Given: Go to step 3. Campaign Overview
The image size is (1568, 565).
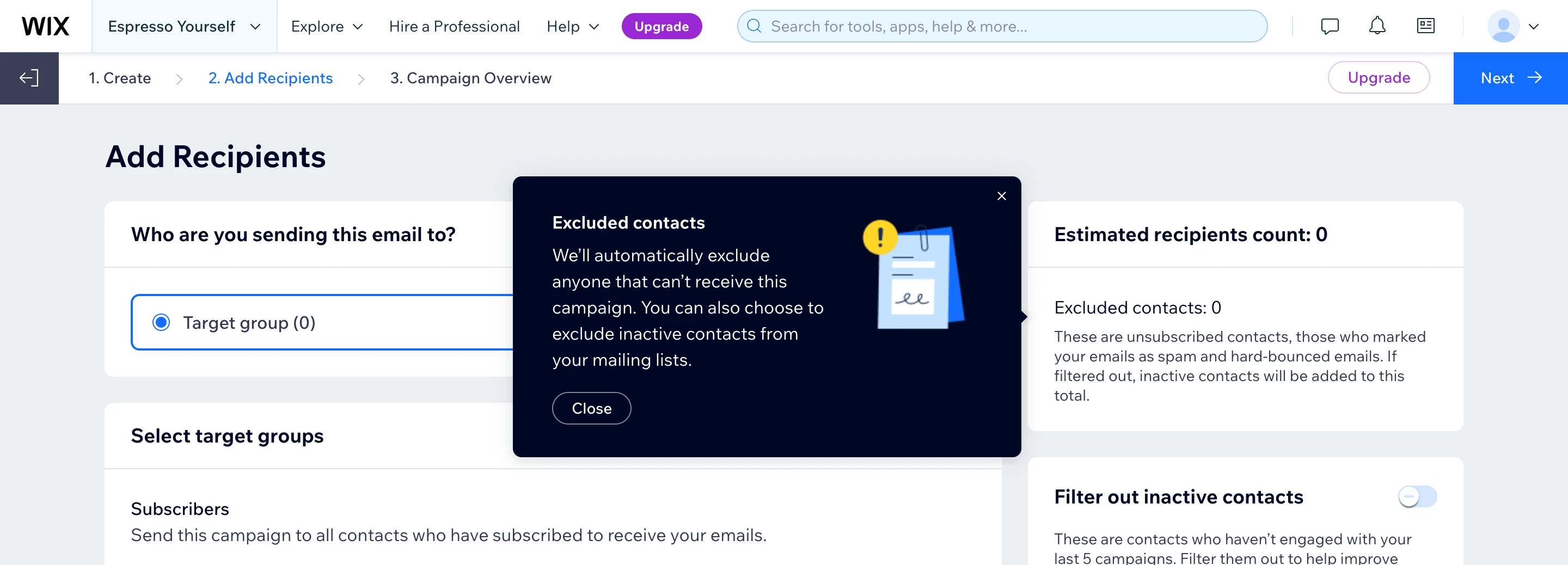Looking at the screenshot, I should click(470, 78).
